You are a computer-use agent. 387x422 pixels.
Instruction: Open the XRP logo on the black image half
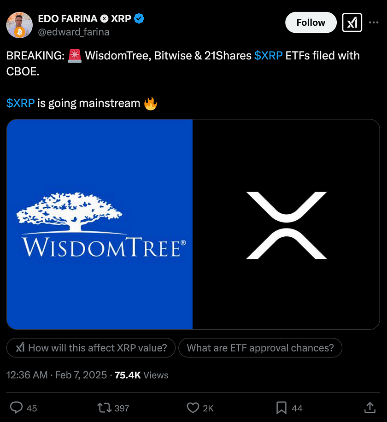(286, 225)
